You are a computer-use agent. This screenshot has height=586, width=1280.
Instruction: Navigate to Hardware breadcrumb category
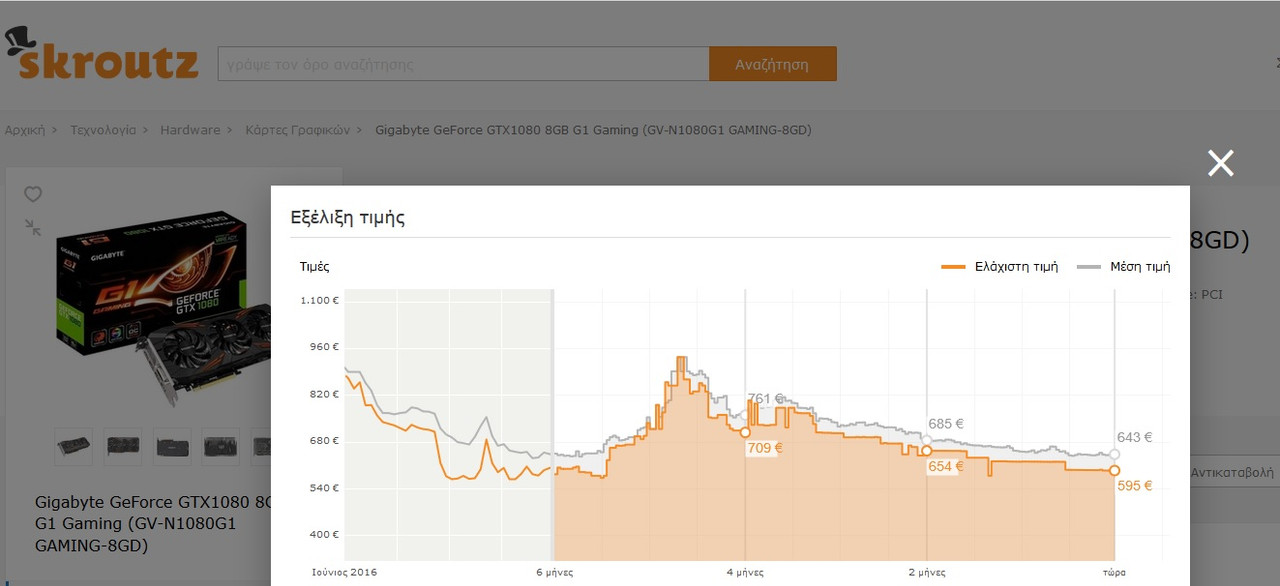pyautogui.click(x=190, y=130)
